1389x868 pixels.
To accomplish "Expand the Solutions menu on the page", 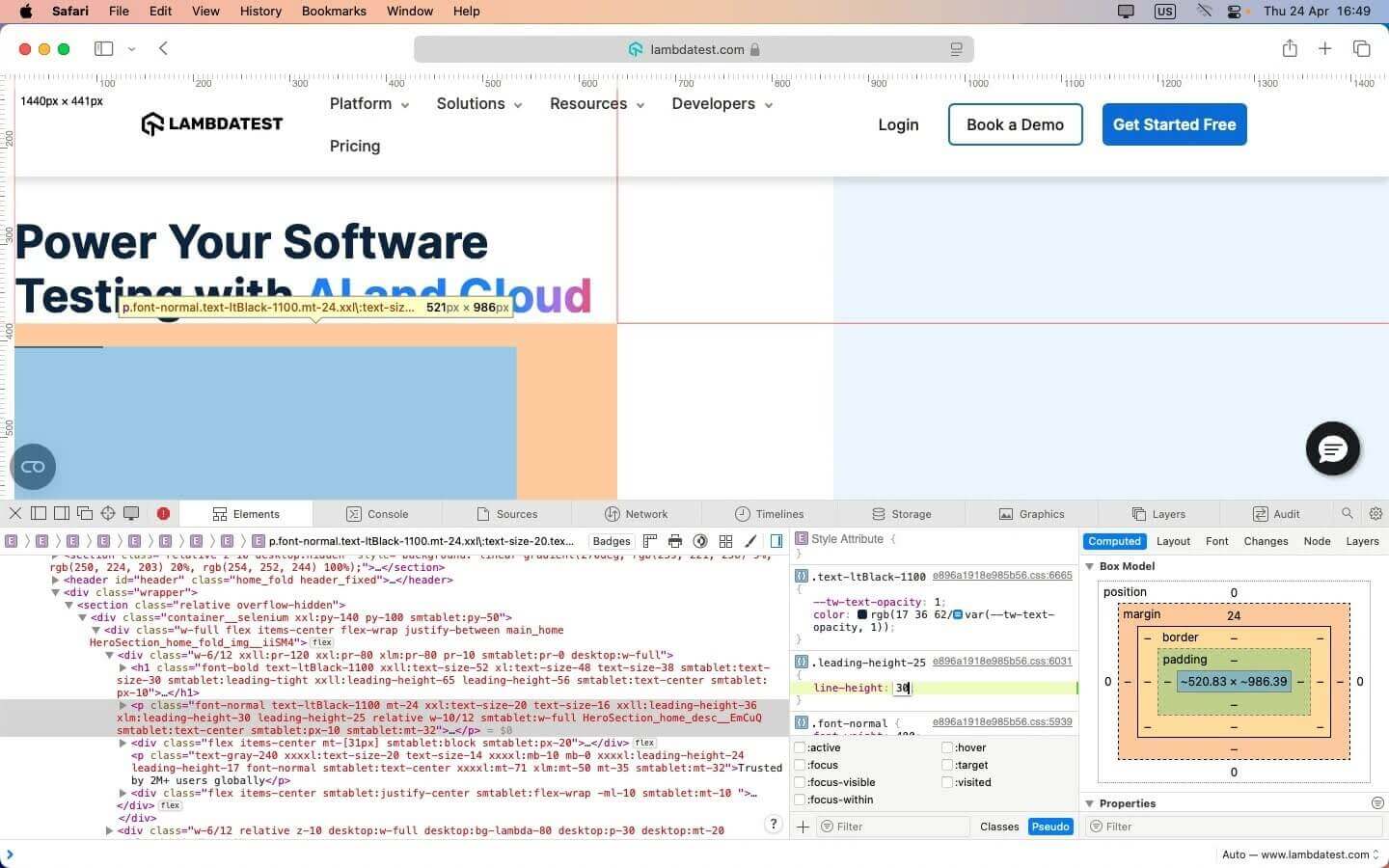I will click(x=479, y=104).
